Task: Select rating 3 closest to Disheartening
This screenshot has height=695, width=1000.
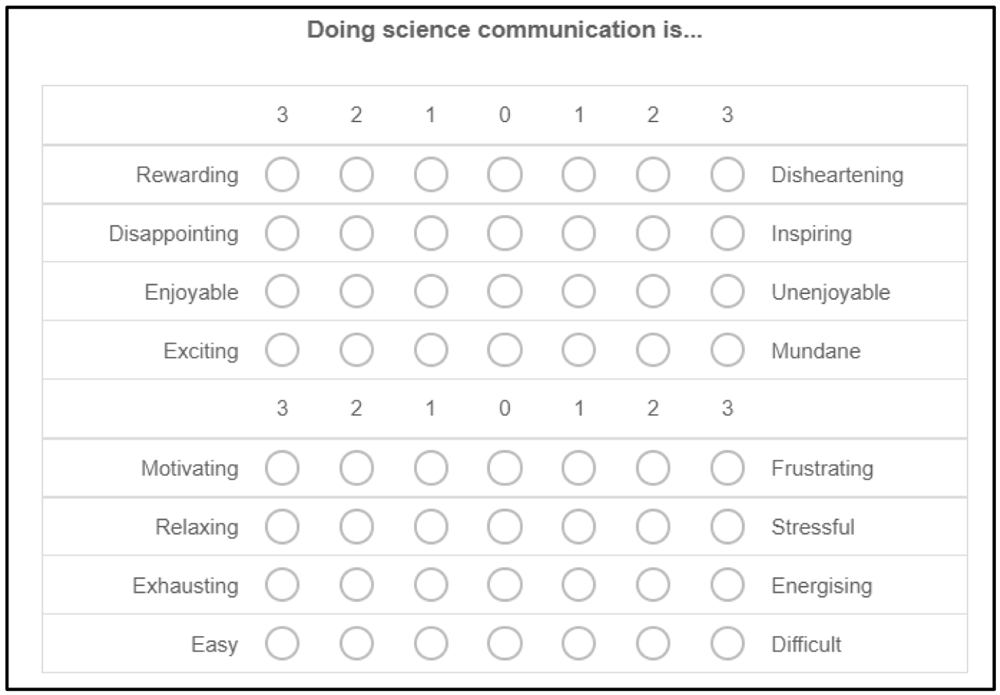Action: click(x=727, y=175)
